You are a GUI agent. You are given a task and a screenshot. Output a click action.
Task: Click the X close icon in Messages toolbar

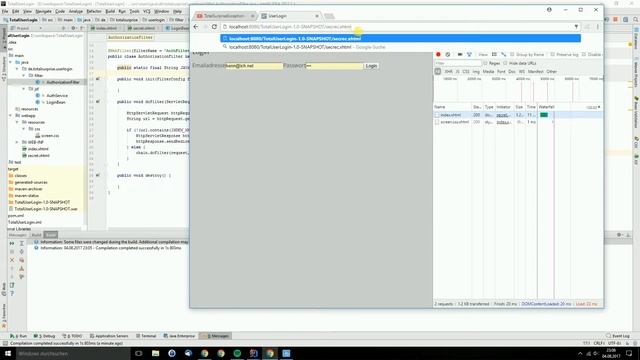[12, 260]
